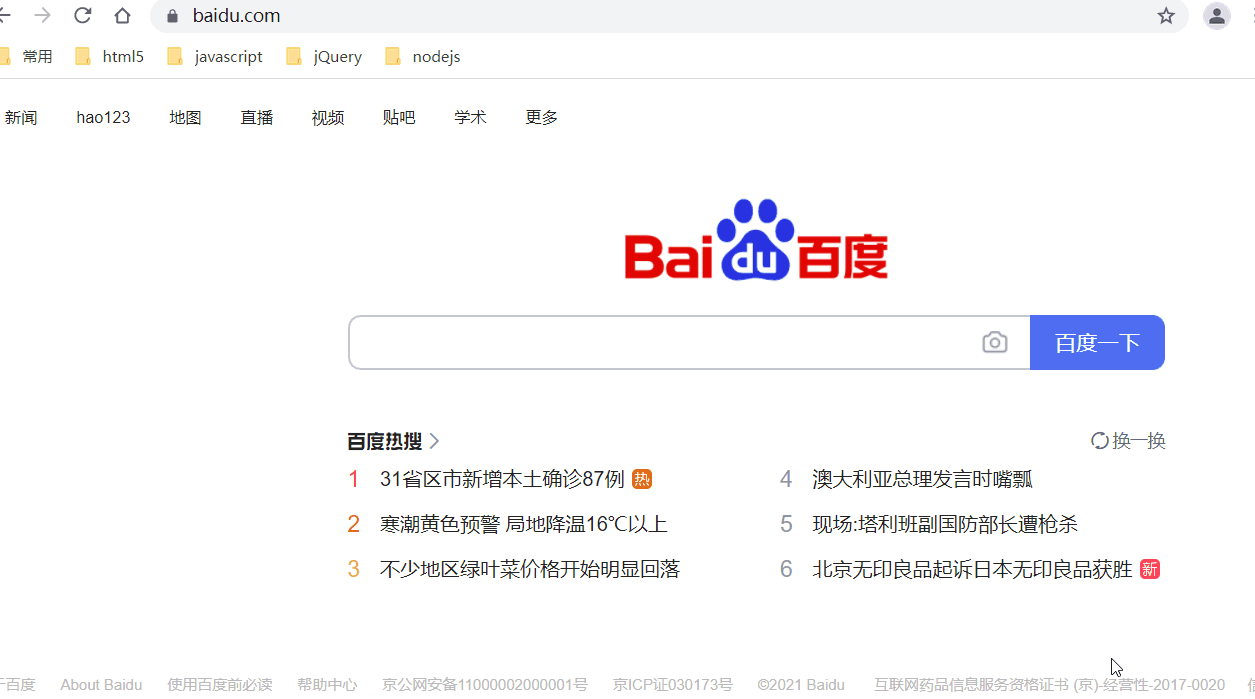Expand 百度热搜 with the chevron

434,441
